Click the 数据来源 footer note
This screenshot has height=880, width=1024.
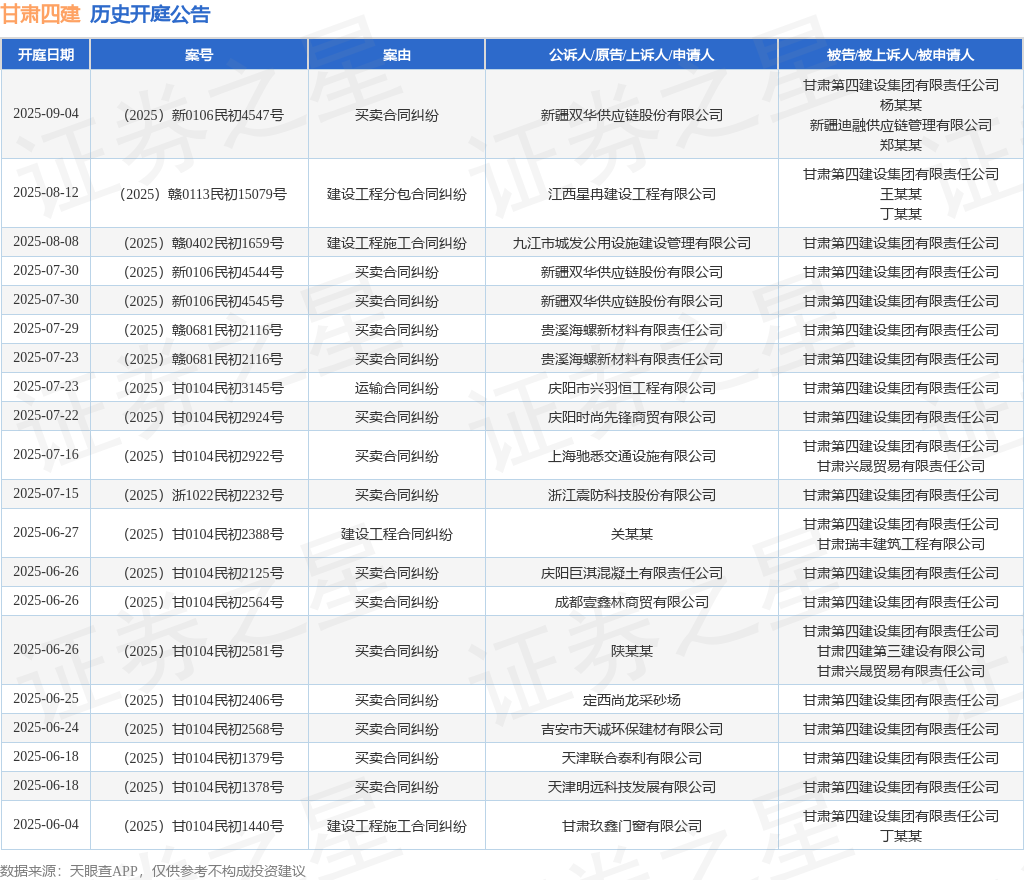pyautogui.click(x=153, y=871)
